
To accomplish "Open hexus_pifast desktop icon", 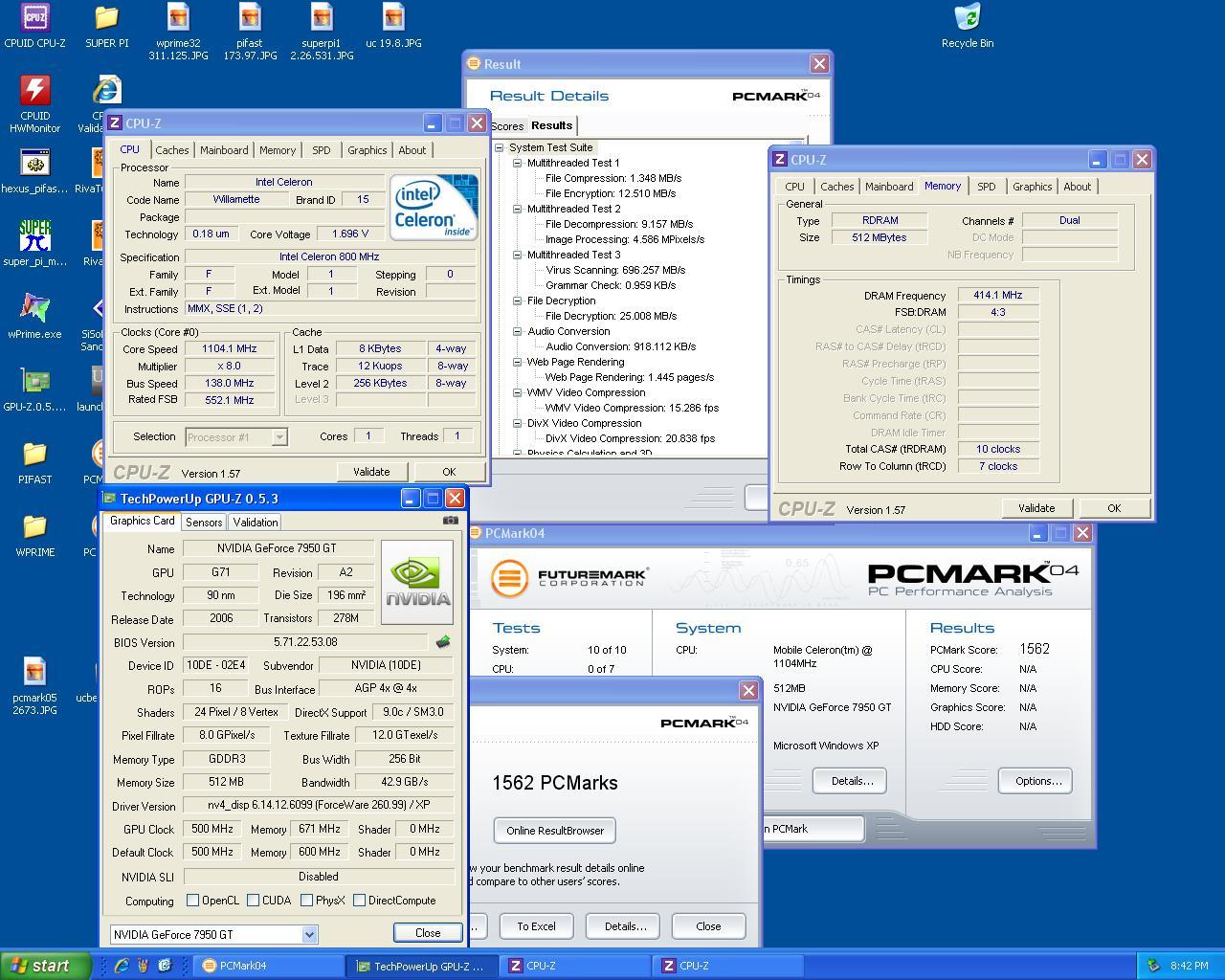I will coord(34,171).
